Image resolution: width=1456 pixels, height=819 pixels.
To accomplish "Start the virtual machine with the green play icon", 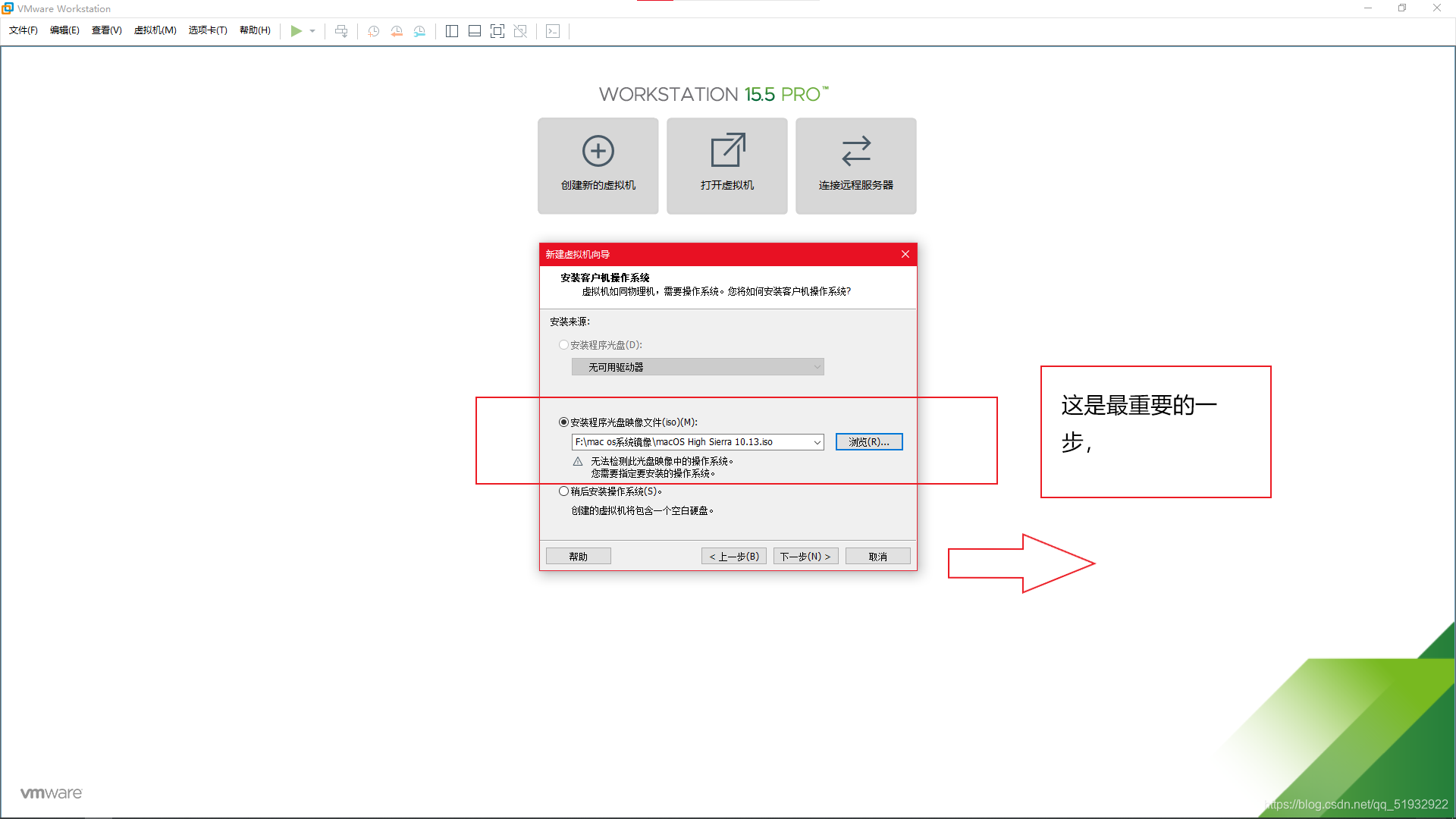I will pos(296,31).
